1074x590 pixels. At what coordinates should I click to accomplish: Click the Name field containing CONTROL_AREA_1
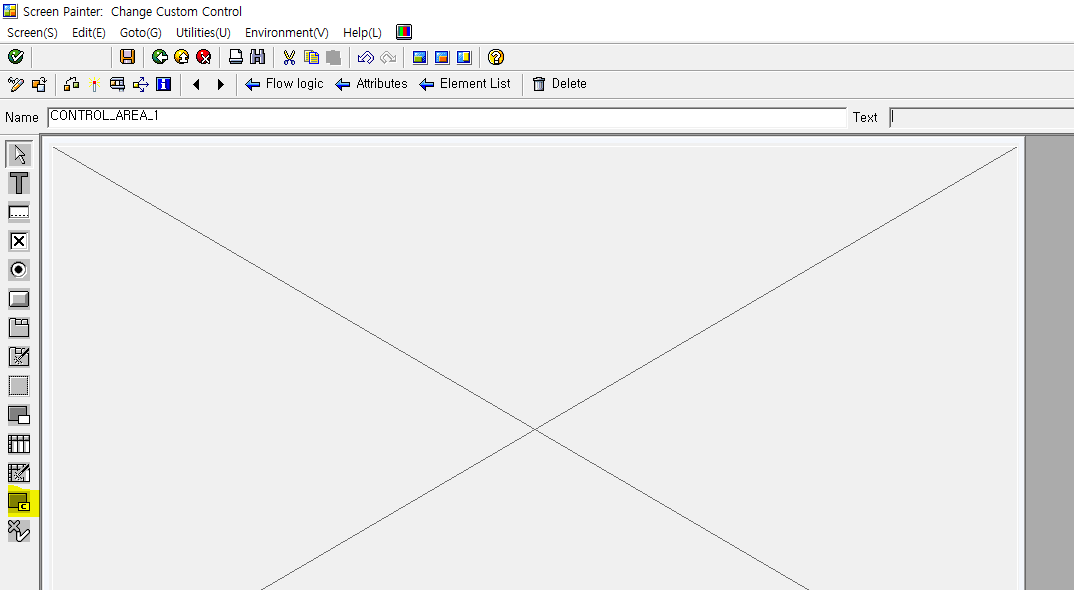pyautogui.click(x=447, y=116)
